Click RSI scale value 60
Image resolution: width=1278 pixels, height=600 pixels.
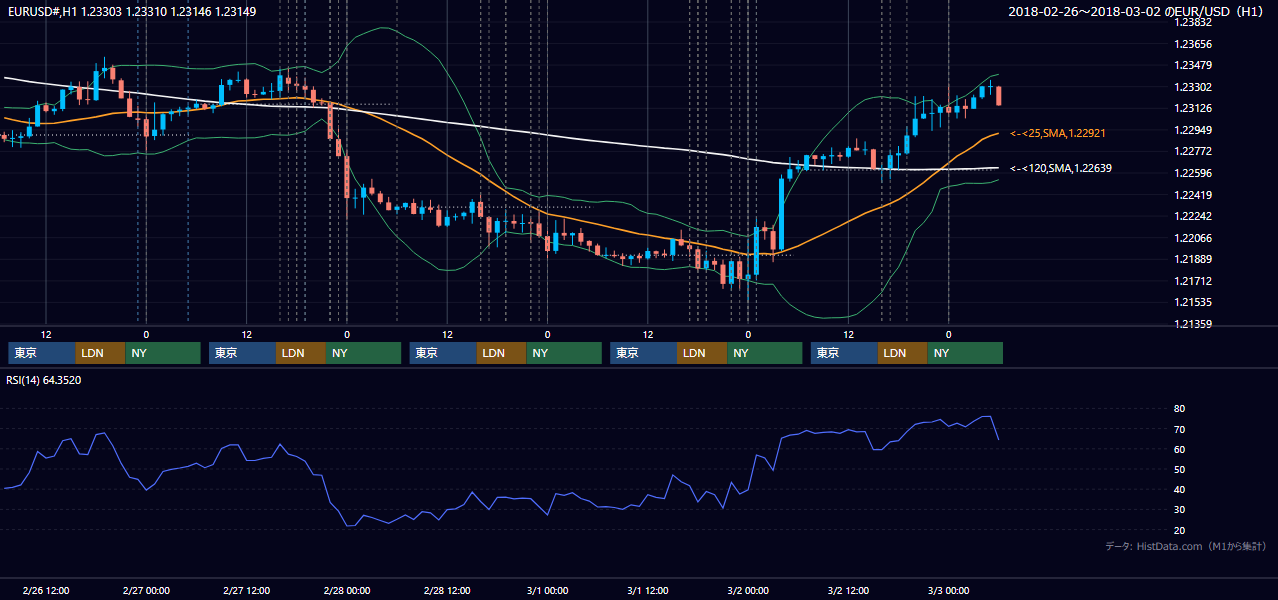click(x=1180, y=449)
